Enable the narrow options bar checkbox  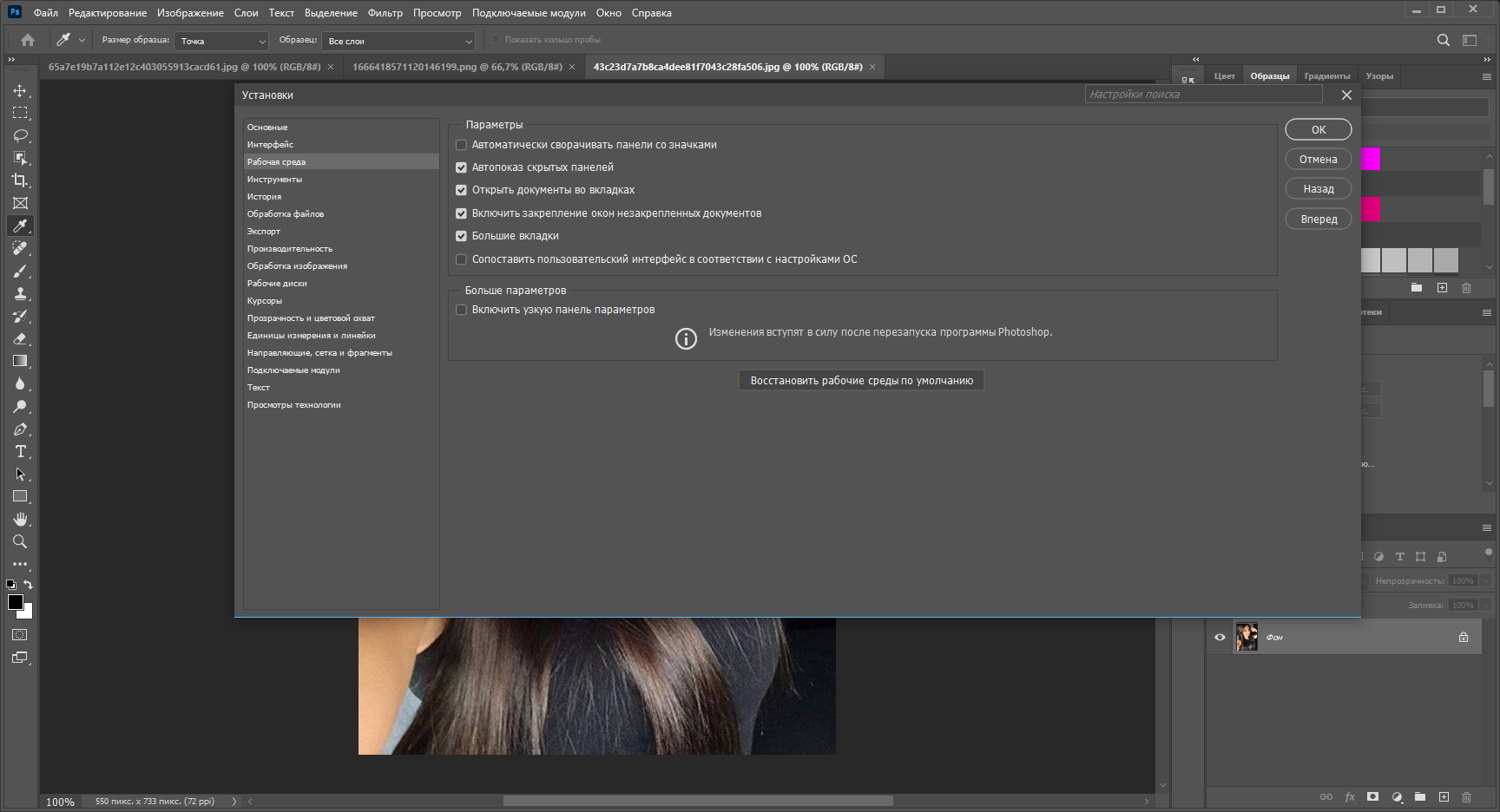point(462,310)
